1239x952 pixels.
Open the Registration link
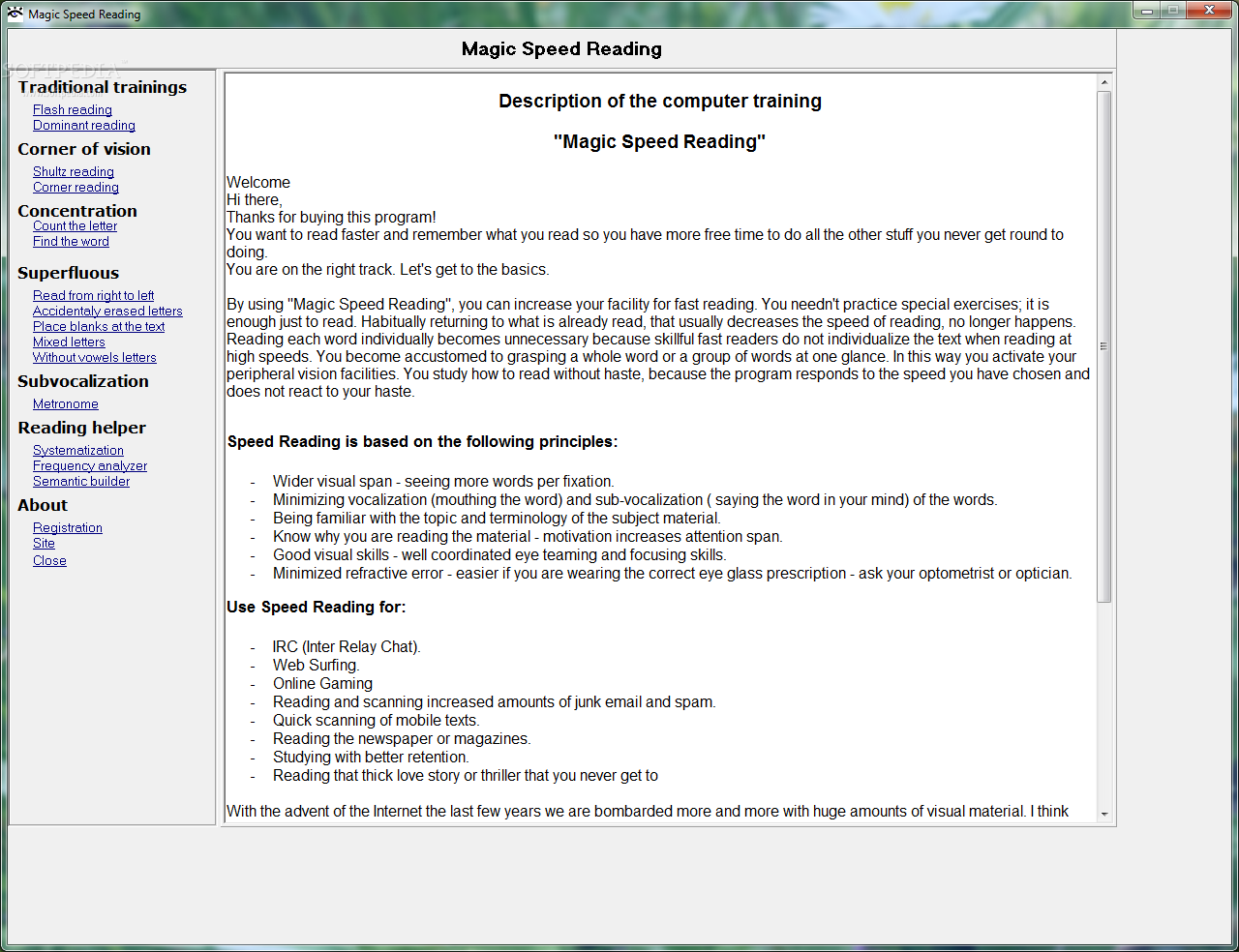pos(68,528)
